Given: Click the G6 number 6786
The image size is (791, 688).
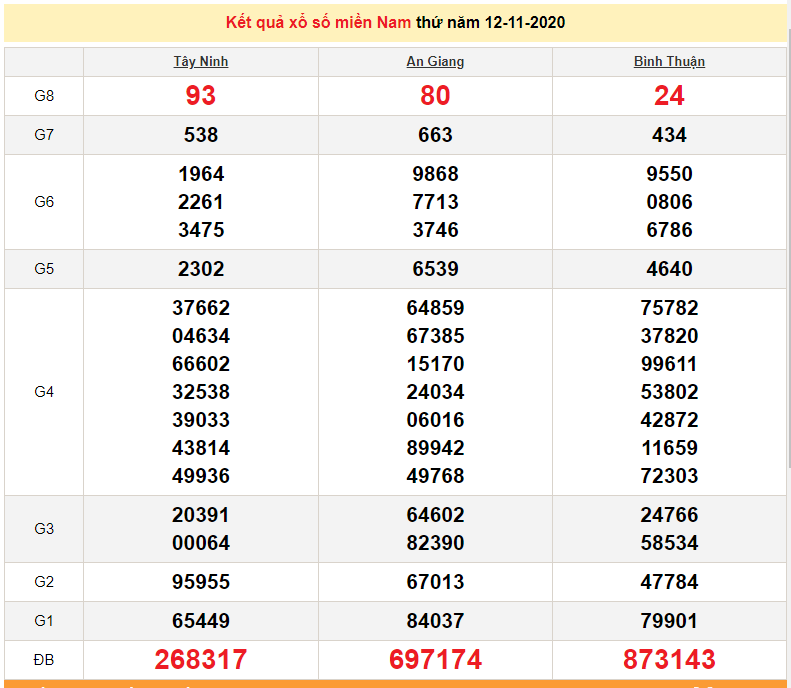Looking at the screenshot, I should [669, 230].
